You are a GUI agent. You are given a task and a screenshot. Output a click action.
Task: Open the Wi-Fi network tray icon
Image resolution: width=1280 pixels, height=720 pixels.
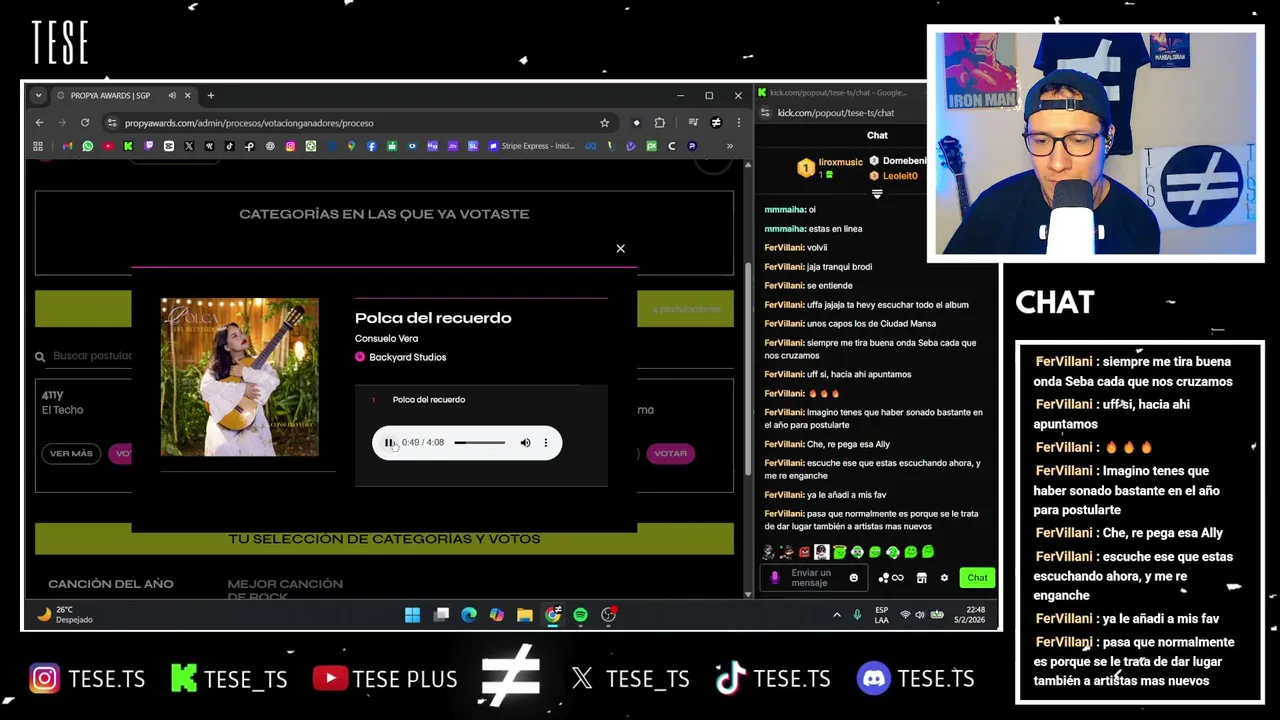click(905, 615)
